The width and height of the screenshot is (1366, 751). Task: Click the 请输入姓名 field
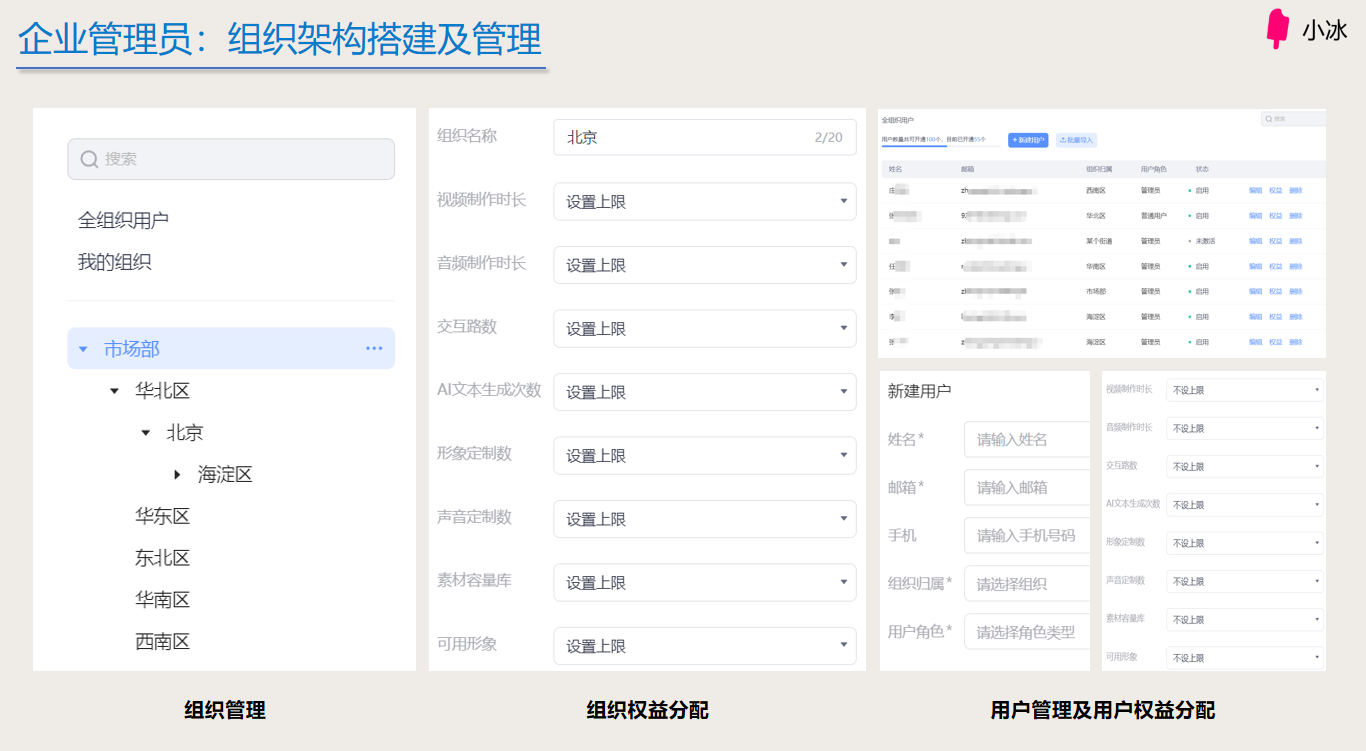pos(1027,439)
